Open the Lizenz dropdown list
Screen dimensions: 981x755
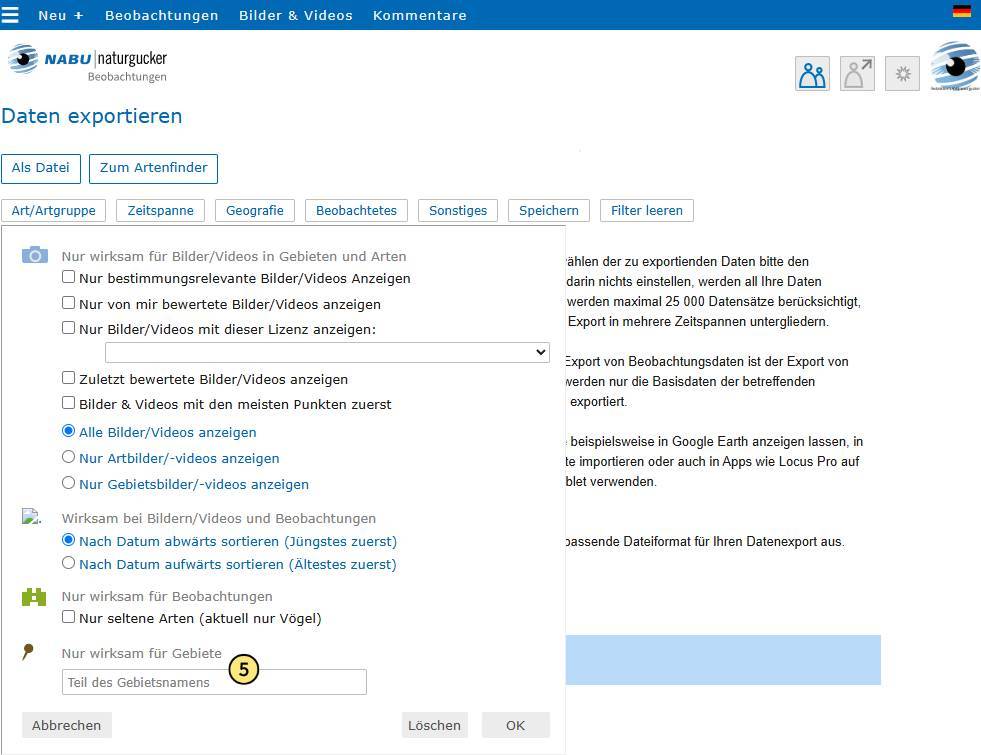(x=327, y=352)
